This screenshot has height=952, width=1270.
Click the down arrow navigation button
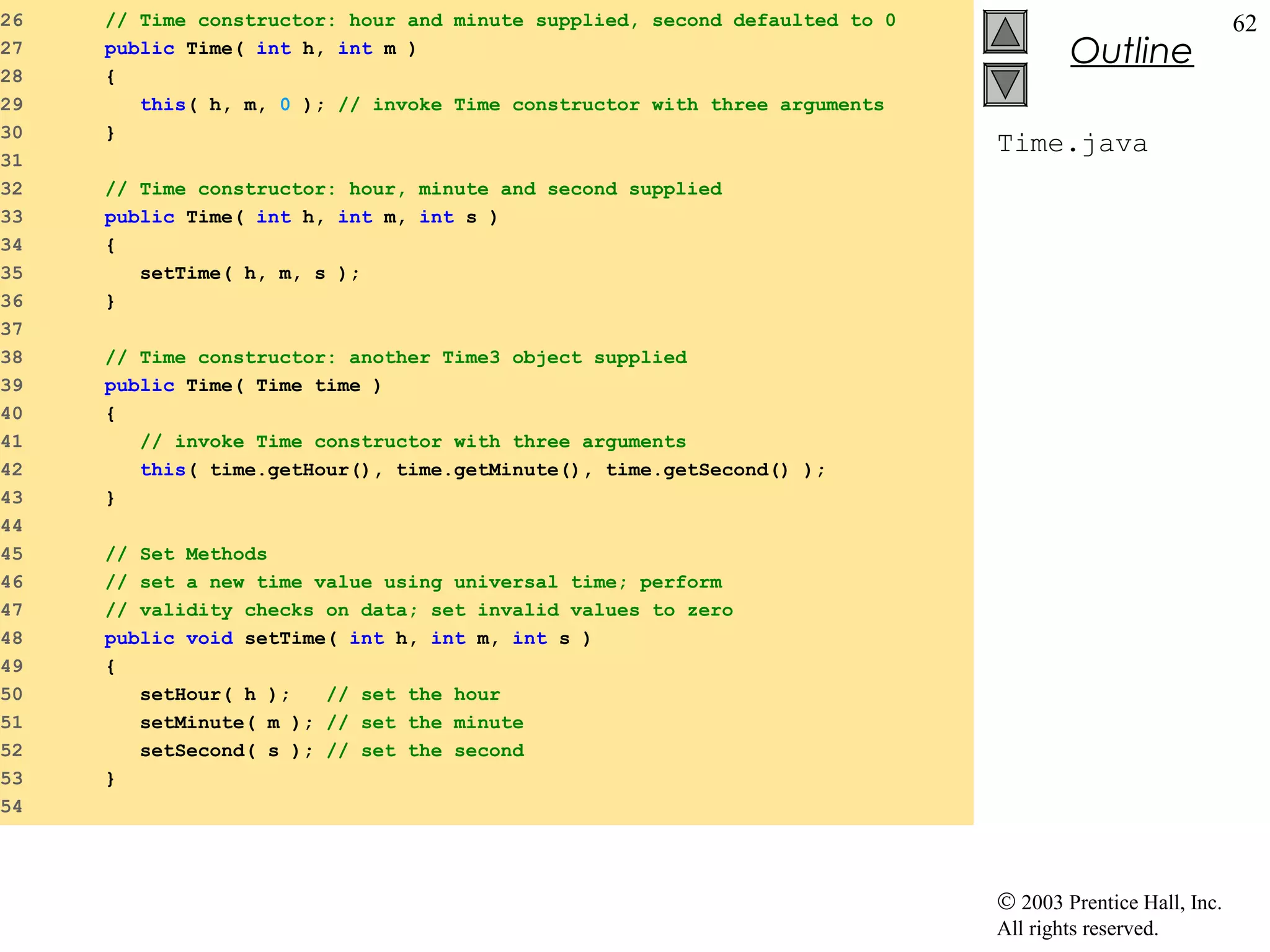click(x=1005, y=84)
